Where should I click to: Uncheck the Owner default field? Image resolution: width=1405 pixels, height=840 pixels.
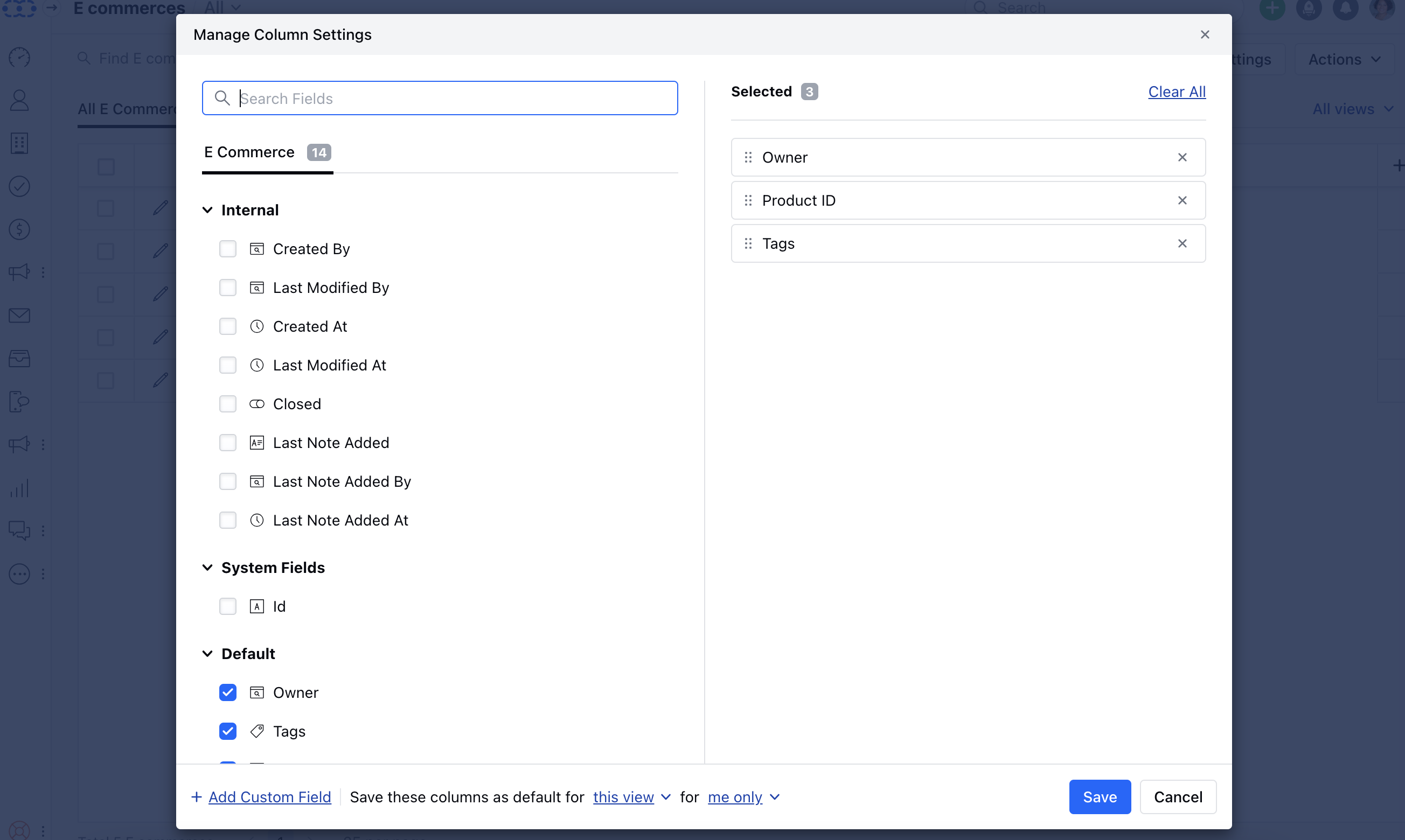(x=228, y=693)
